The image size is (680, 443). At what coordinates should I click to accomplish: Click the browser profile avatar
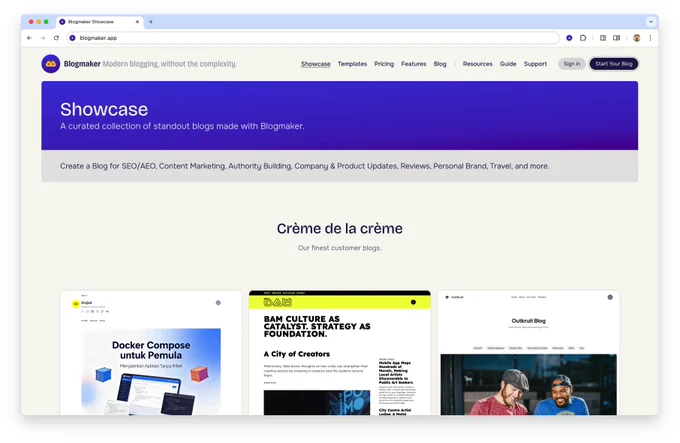coord(637,38)
